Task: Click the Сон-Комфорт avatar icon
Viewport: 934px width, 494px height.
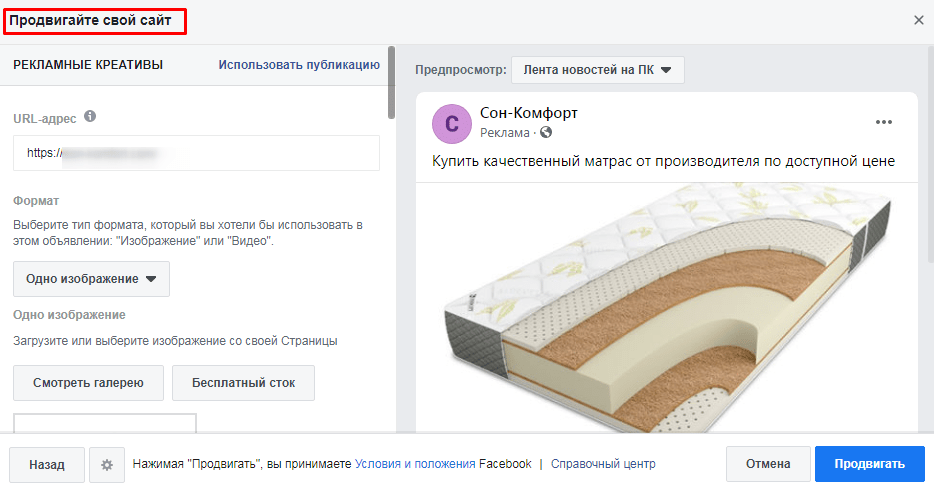Action: (451, 123)
